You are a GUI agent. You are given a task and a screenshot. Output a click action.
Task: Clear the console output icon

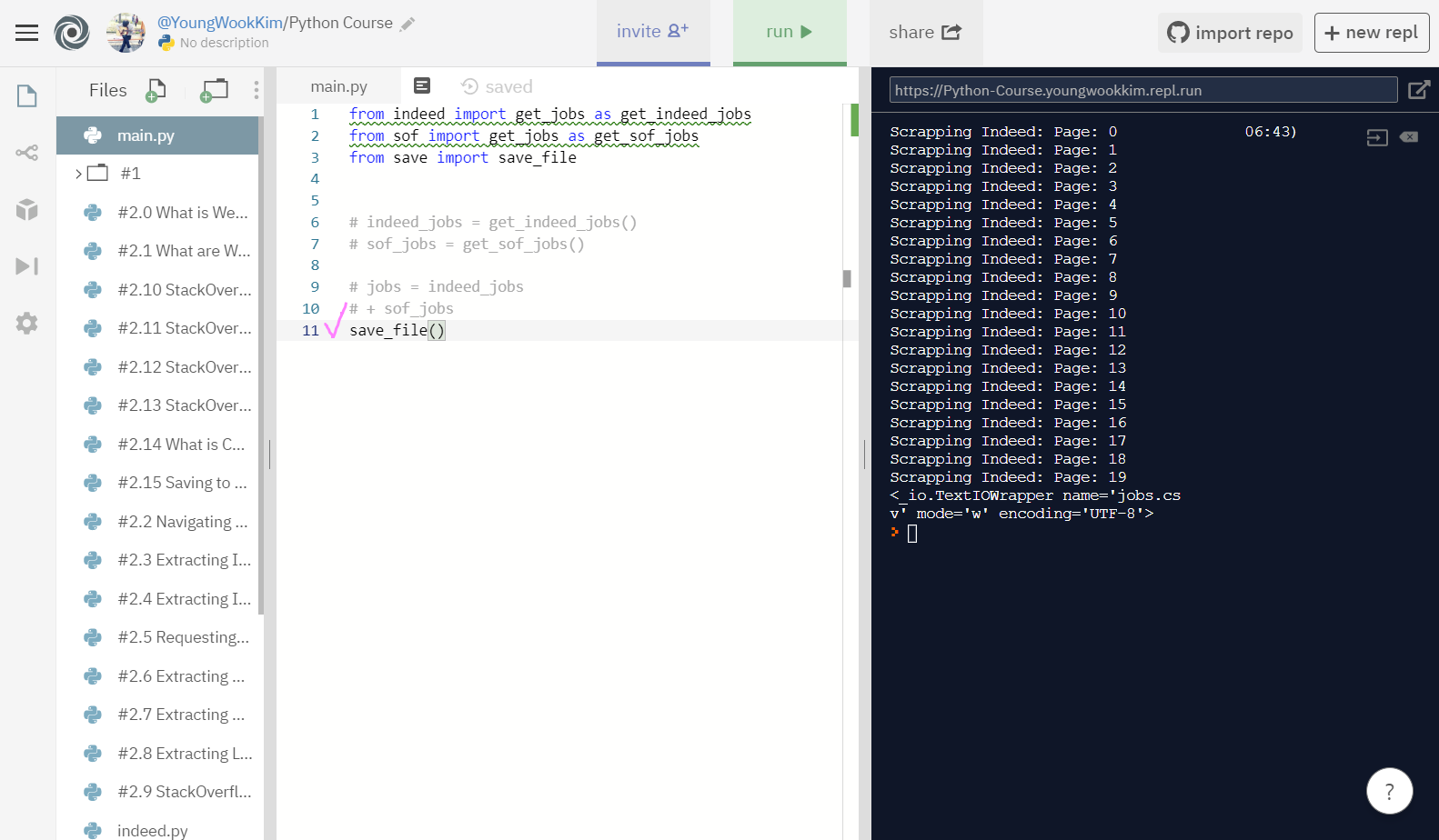pyautogui.click(x=1409, y=137)
